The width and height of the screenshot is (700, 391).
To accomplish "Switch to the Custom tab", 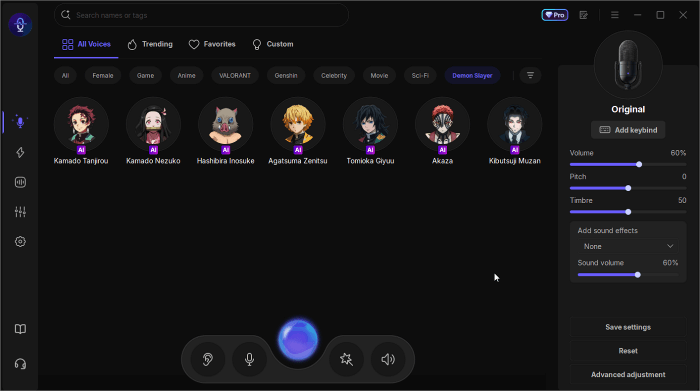I will [273, 44].
